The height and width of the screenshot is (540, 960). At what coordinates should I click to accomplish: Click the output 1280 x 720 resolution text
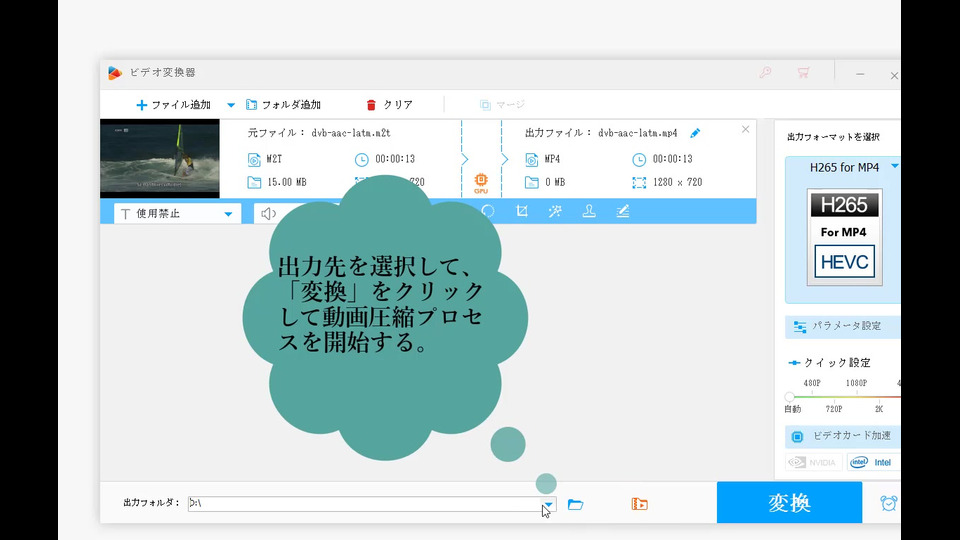point(677,182)
